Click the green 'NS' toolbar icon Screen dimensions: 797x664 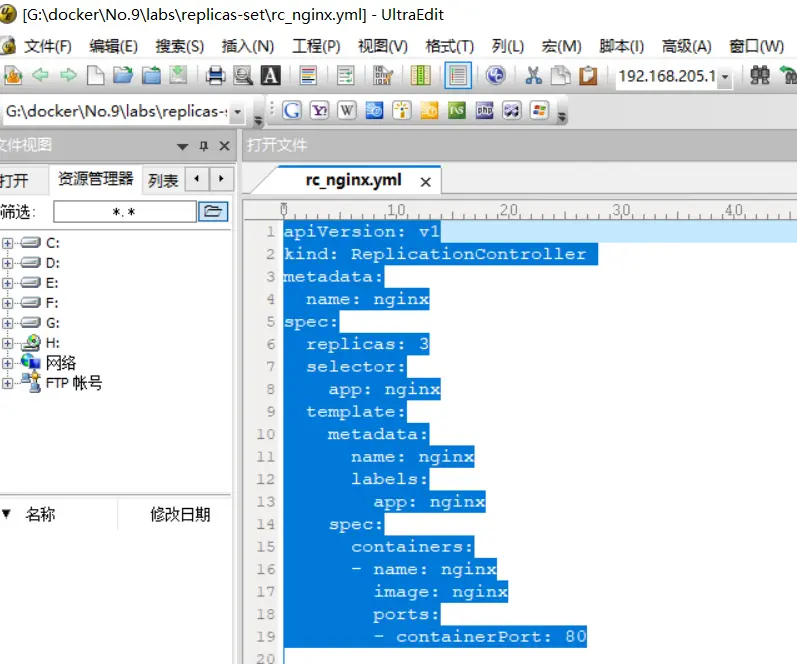coord(457,110)
